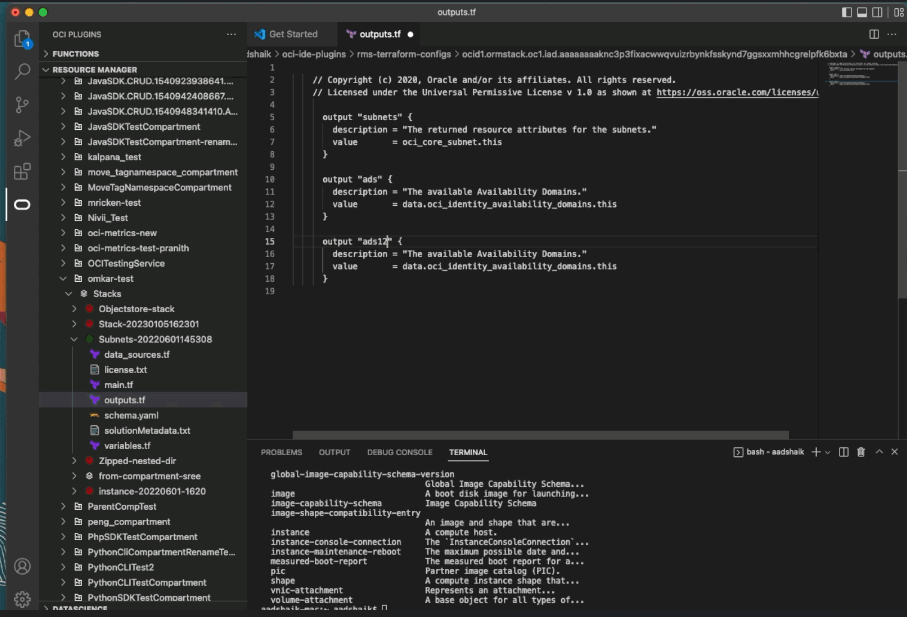Open the Run and Debug view
Screen dimensions: 907x617
pyautogui.click(x=21, y=139)
